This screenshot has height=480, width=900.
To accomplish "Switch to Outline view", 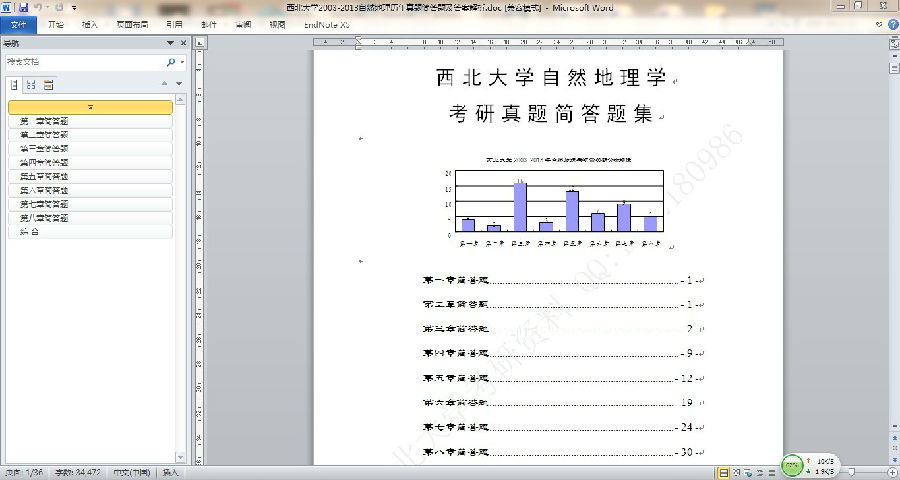I will click(760, 473).
